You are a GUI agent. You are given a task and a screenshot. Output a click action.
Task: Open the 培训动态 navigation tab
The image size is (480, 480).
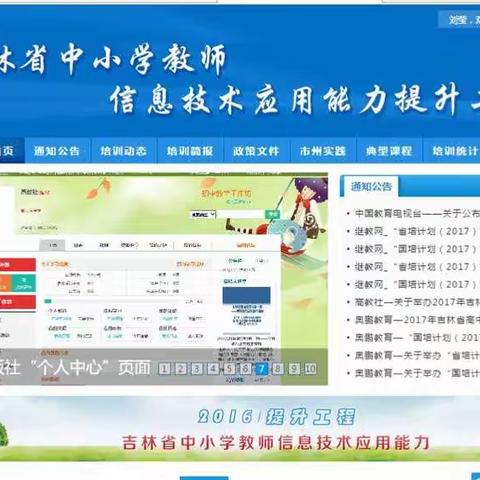point(124,151)
